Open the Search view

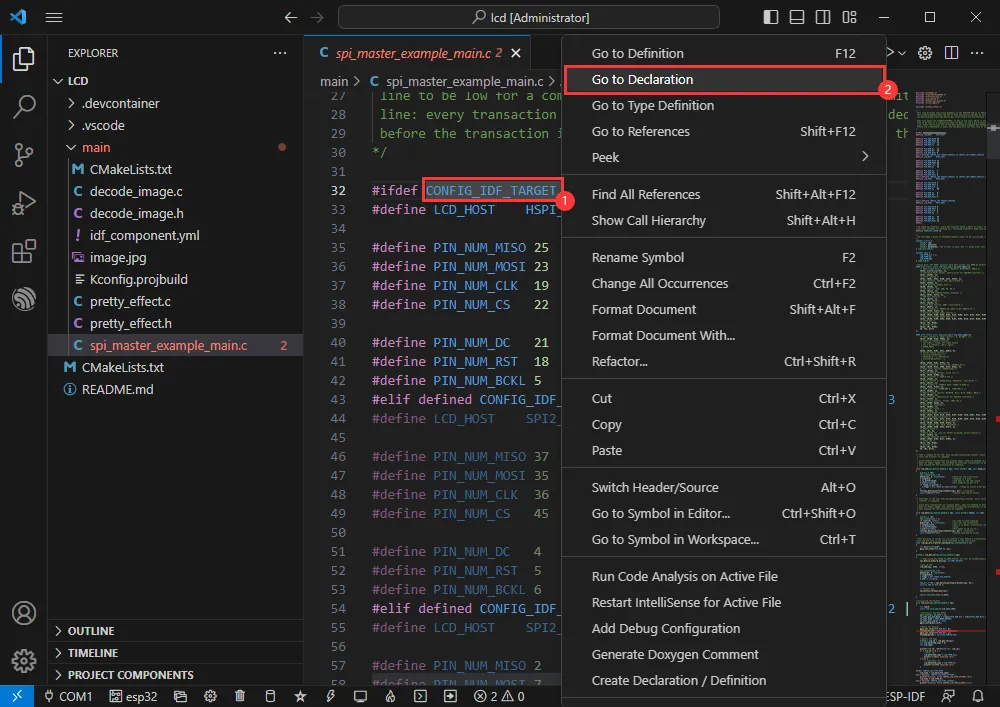click(x=24, y=107)
